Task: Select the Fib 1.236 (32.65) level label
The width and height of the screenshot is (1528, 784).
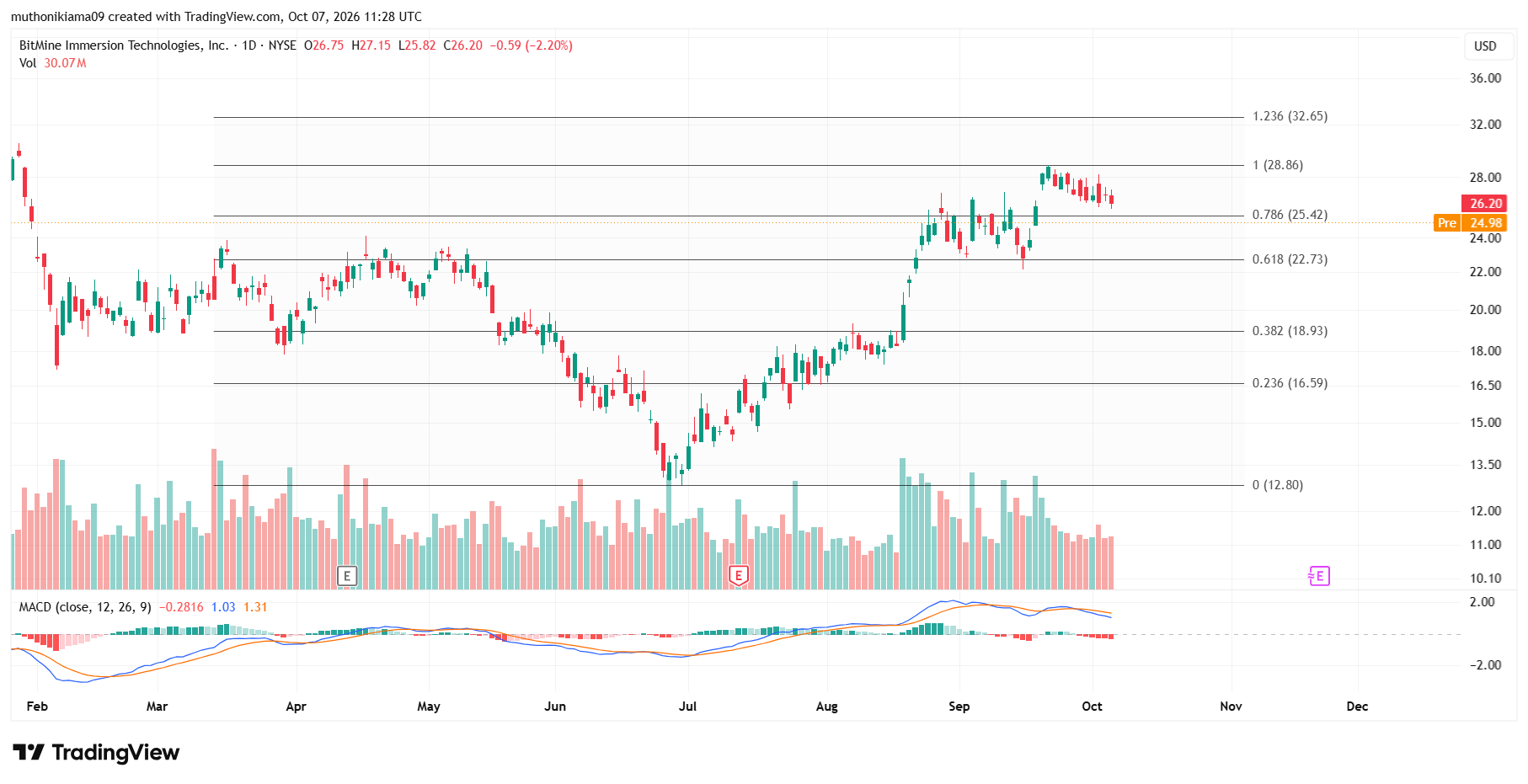Action: 1290,116
